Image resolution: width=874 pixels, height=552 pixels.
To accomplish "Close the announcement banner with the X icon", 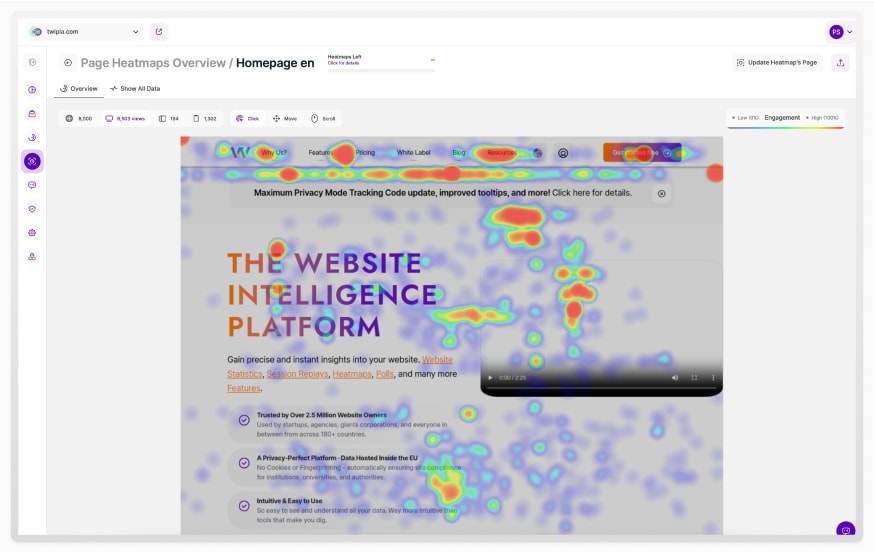I will (x=661, y=193).
